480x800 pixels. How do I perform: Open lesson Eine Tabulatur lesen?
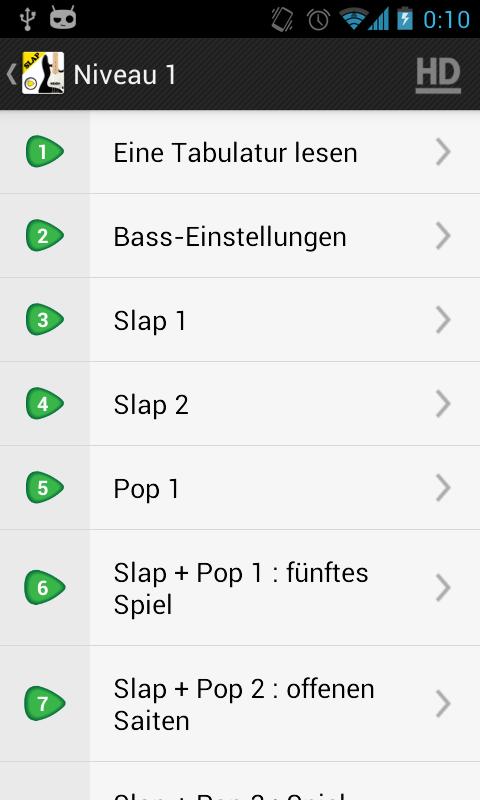click(x=235, y=153)
